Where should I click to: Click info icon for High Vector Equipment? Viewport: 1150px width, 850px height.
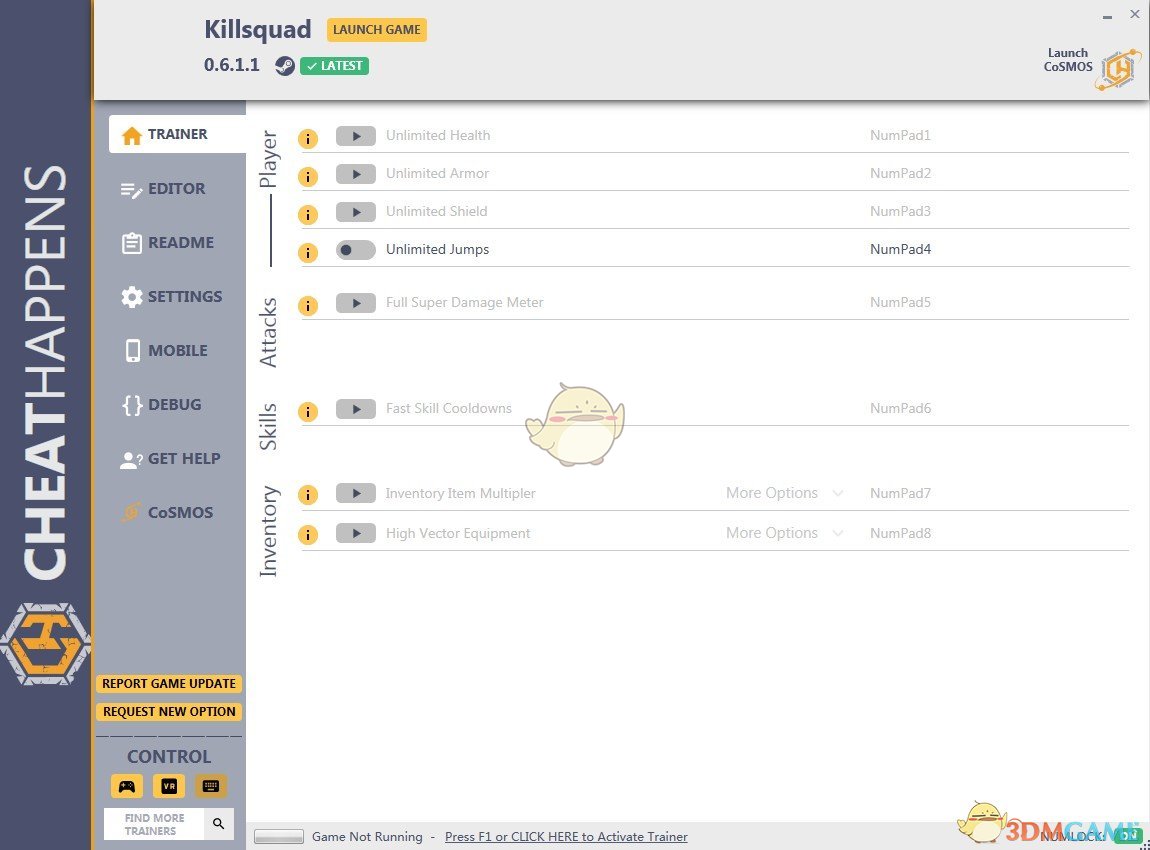[308, 535]
